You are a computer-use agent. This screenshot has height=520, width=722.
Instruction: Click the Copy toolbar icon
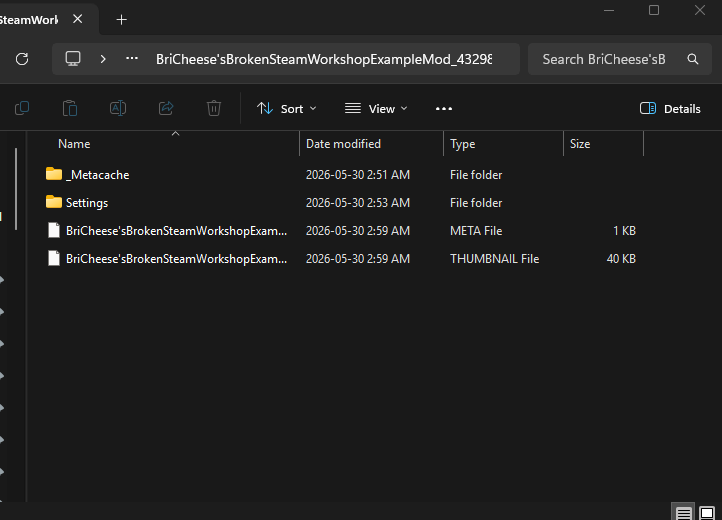point(22,108)
